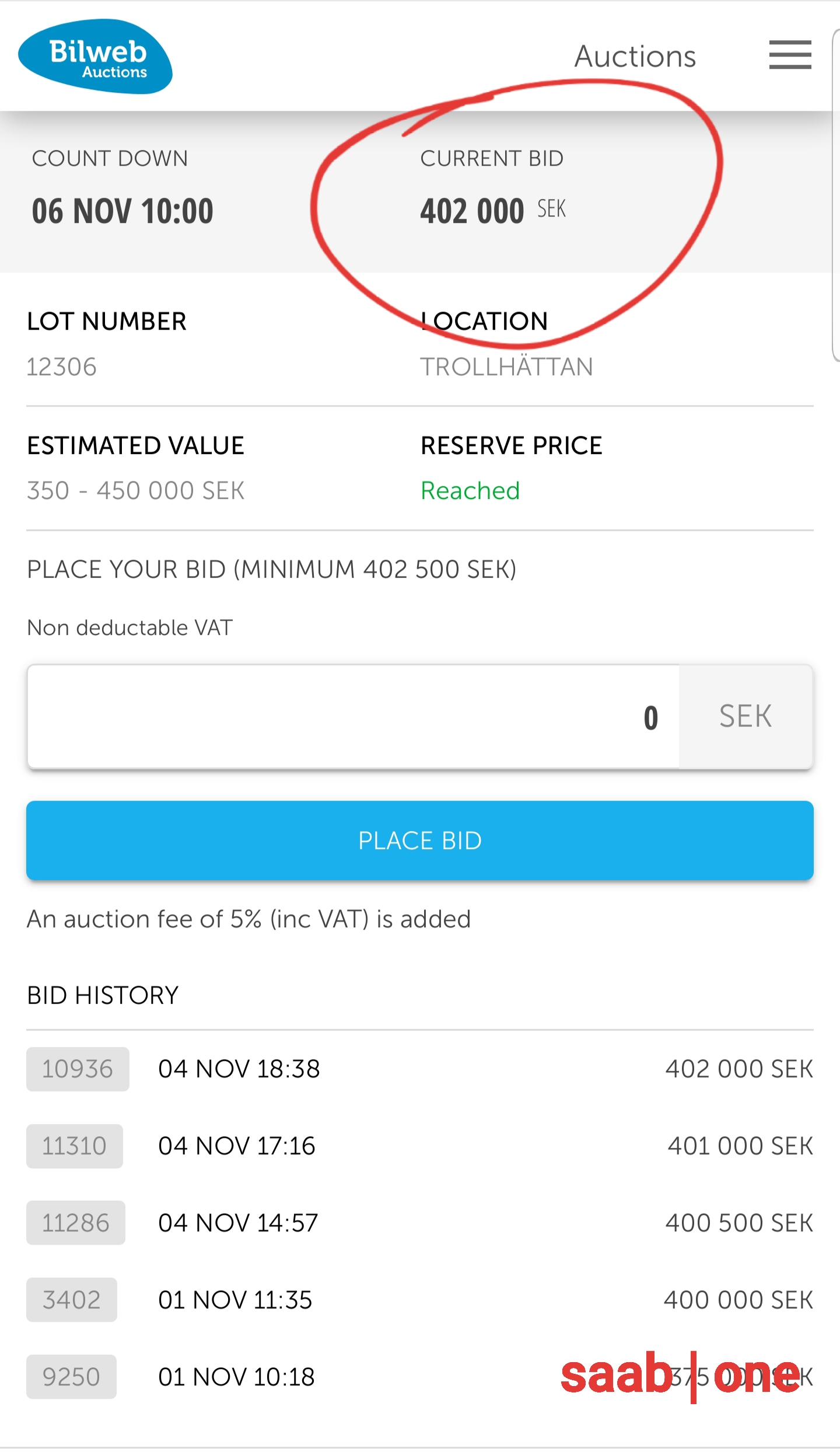
Task: Click the Trollhättan location text
Action: pos(506,367)
